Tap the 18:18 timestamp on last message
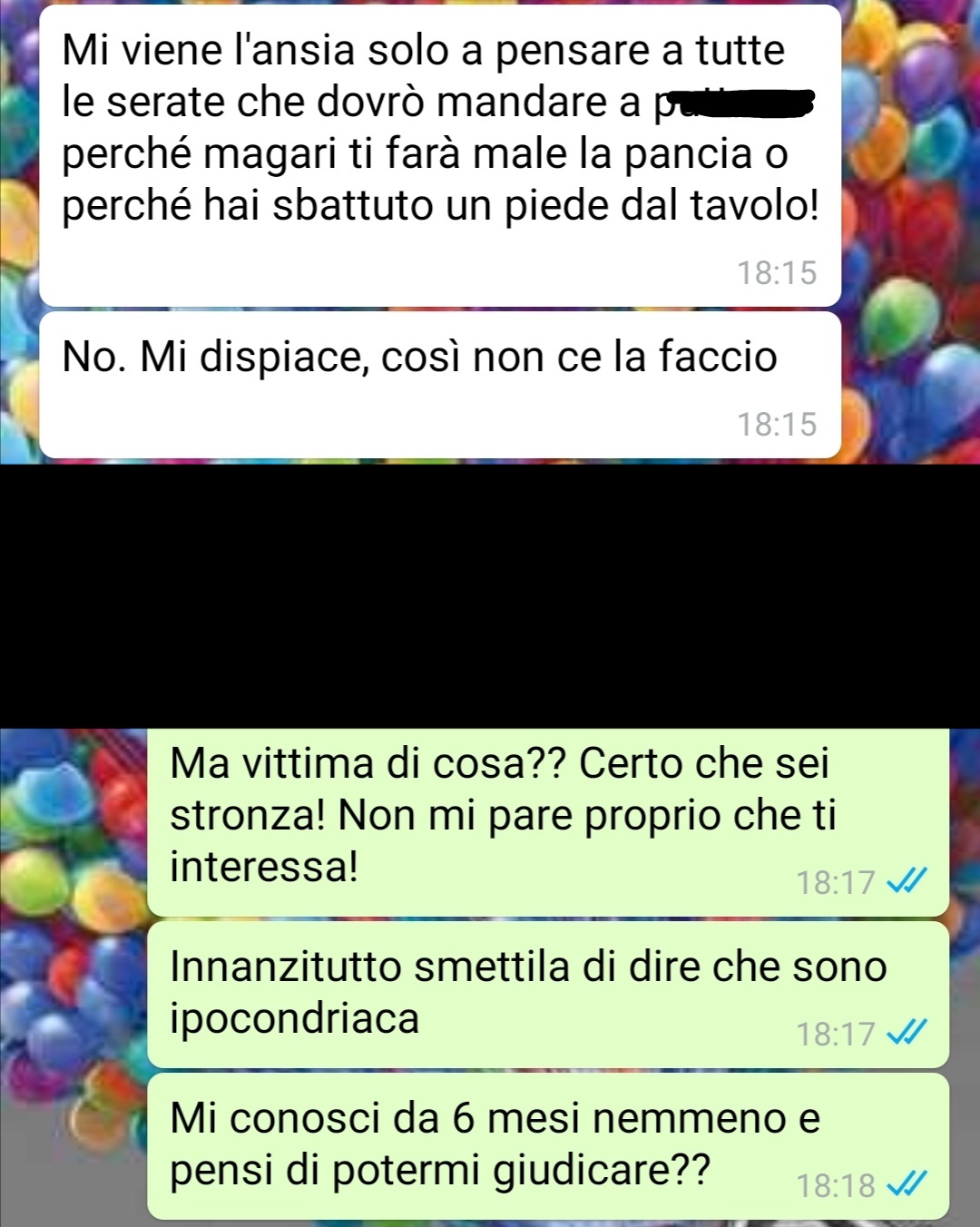The width and height of the screenshot is (980, 1227). [836, 1185]
